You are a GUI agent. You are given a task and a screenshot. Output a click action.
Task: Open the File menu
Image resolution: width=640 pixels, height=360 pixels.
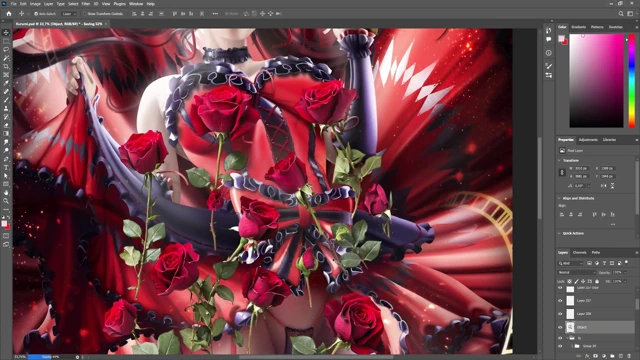coord(13,4)
